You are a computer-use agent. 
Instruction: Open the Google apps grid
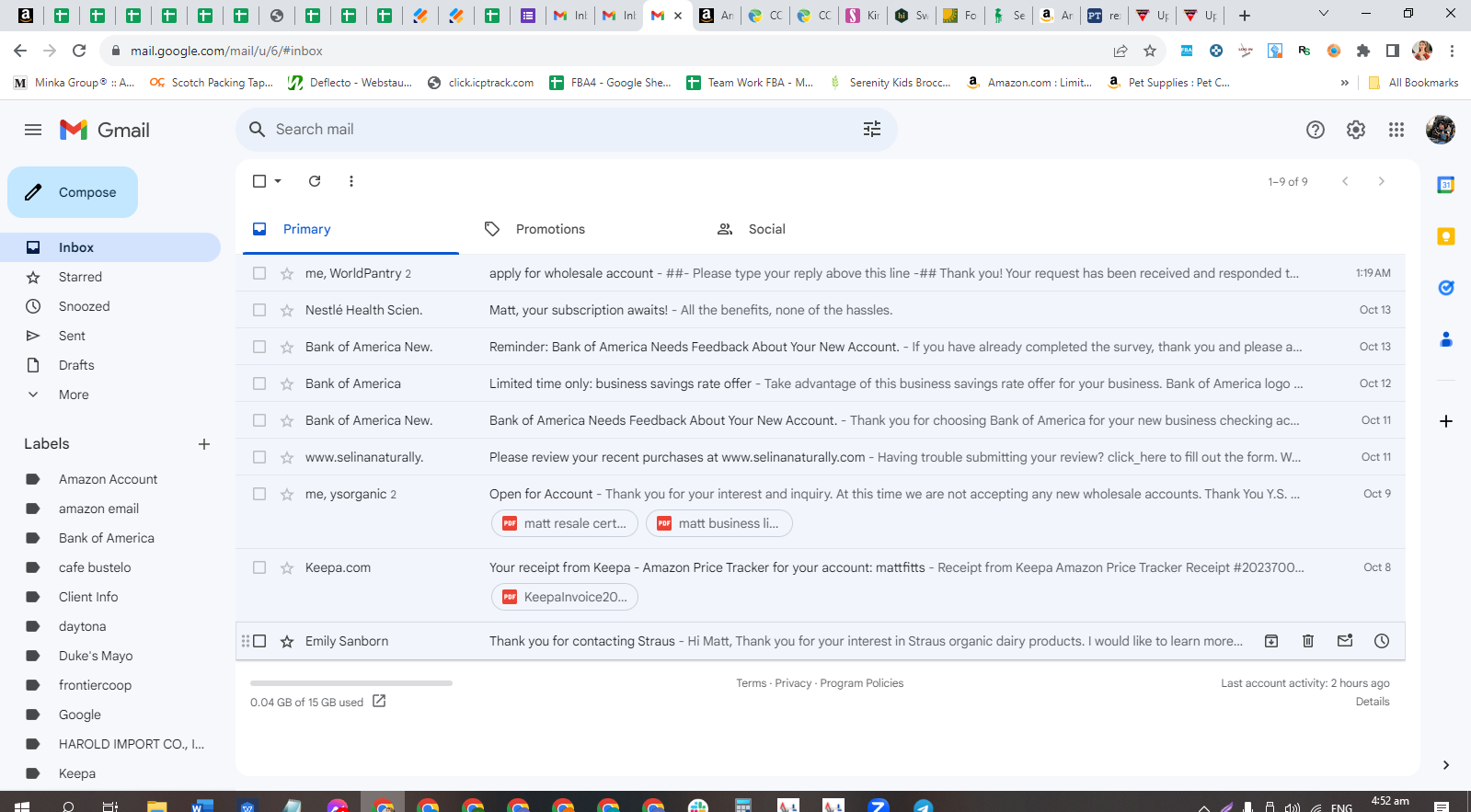(1396, 130)
